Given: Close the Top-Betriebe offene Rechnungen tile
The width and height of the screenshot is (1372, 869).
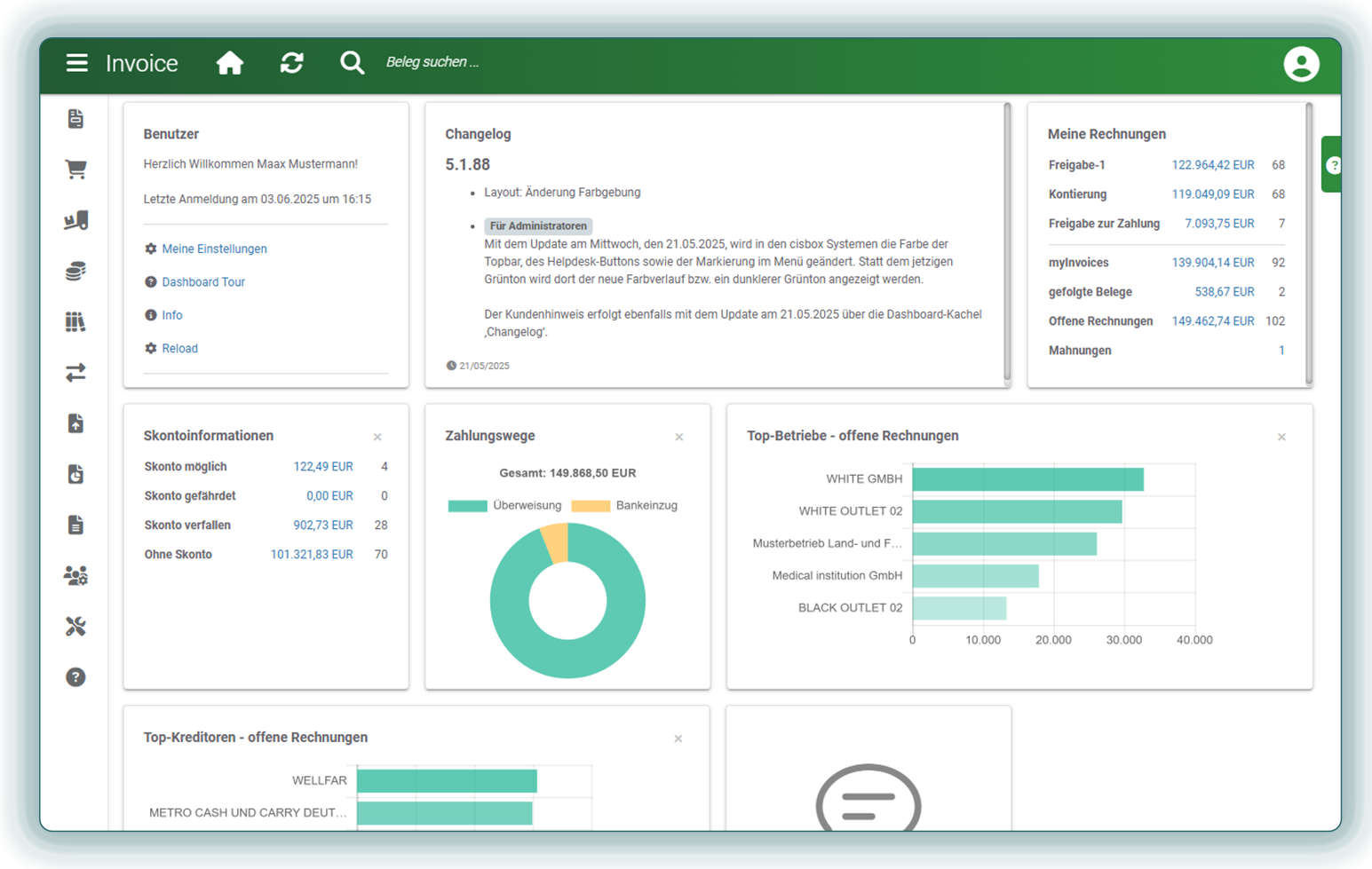Looking at the screenshot, I should click(1281, 437).
